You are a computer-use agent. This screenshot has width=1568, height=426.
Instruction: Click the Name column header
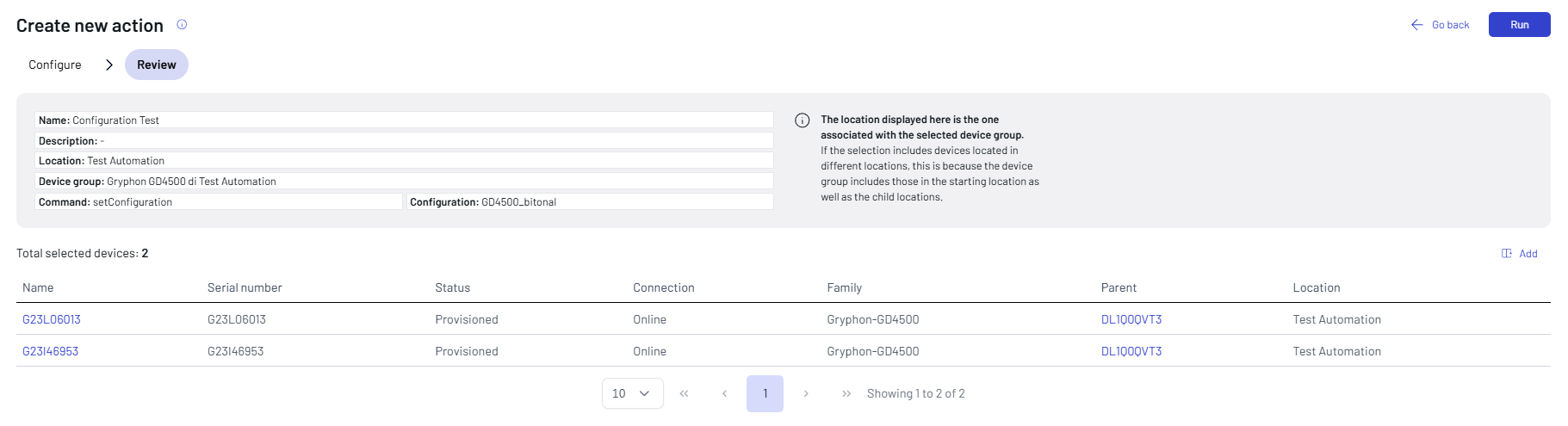coord(38,287)
